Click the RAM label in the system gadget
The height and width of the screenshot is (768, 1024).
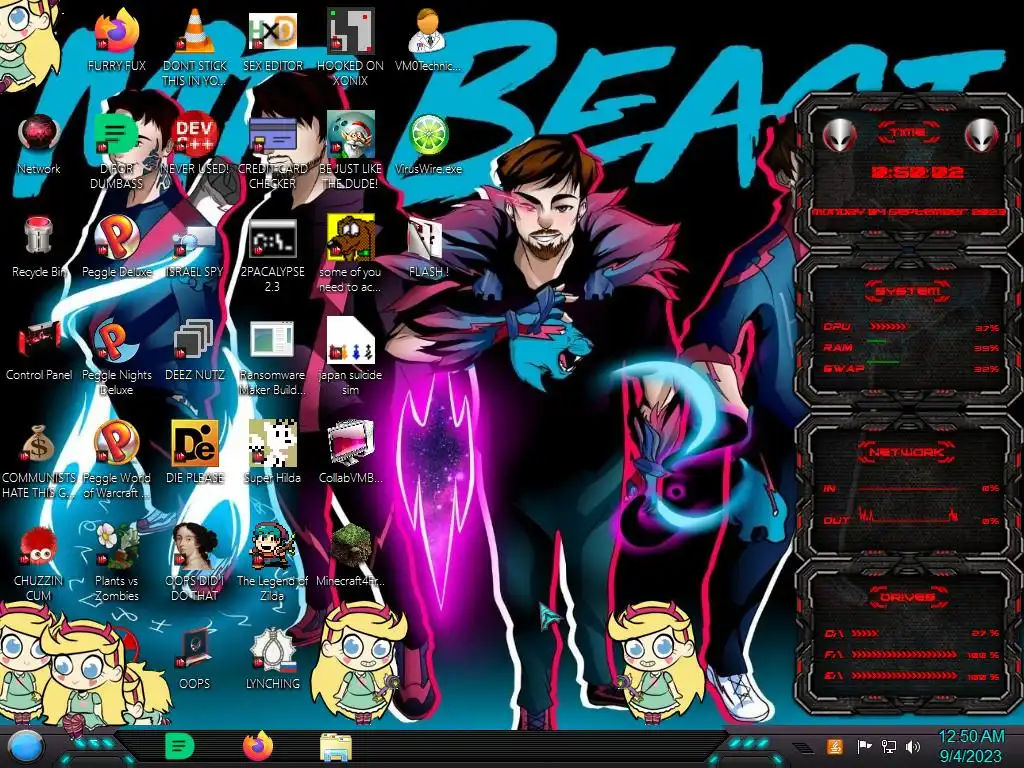pos(837,347)
